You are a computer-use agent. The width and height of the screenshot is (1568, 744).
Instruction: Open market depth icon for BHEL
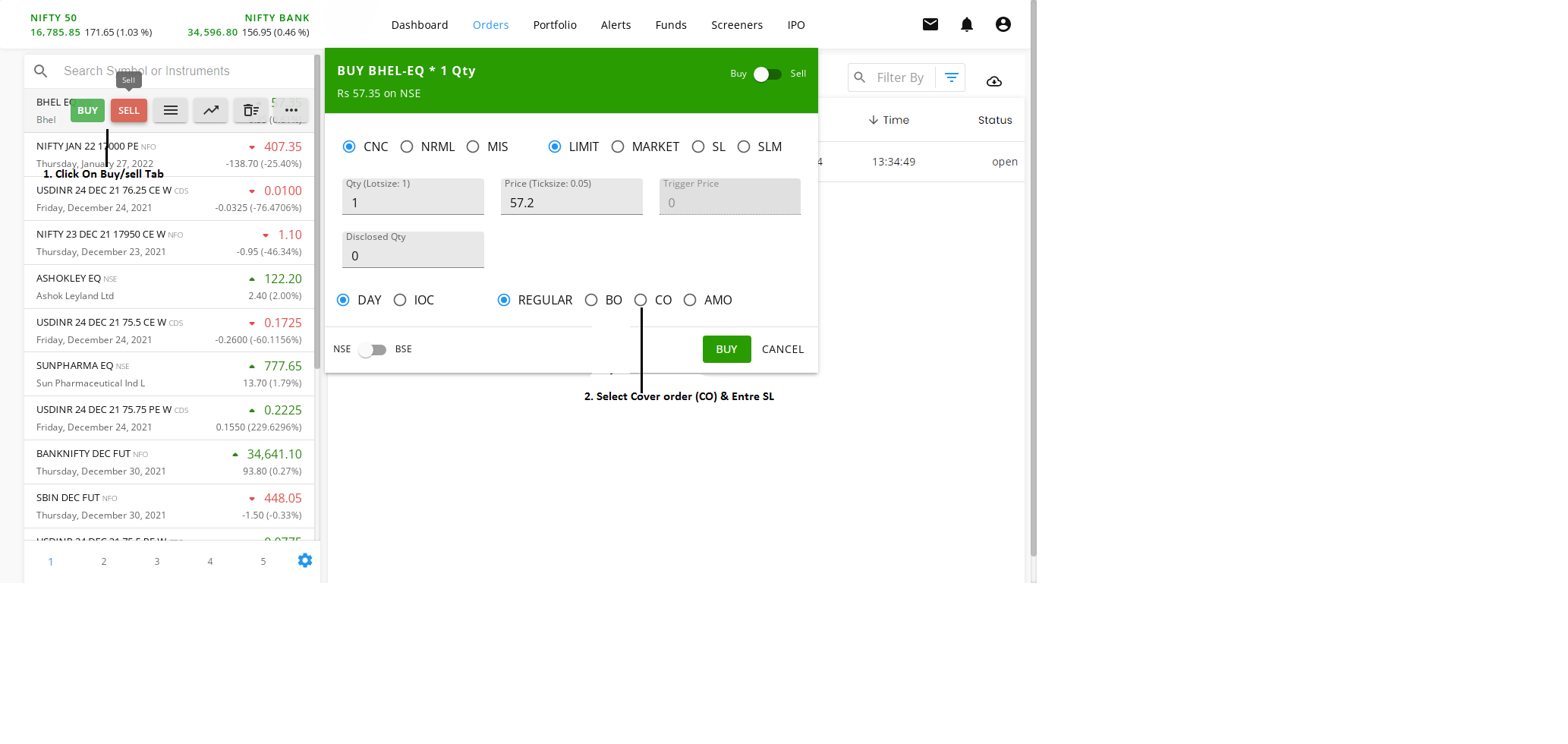click(x=171, y=110)
